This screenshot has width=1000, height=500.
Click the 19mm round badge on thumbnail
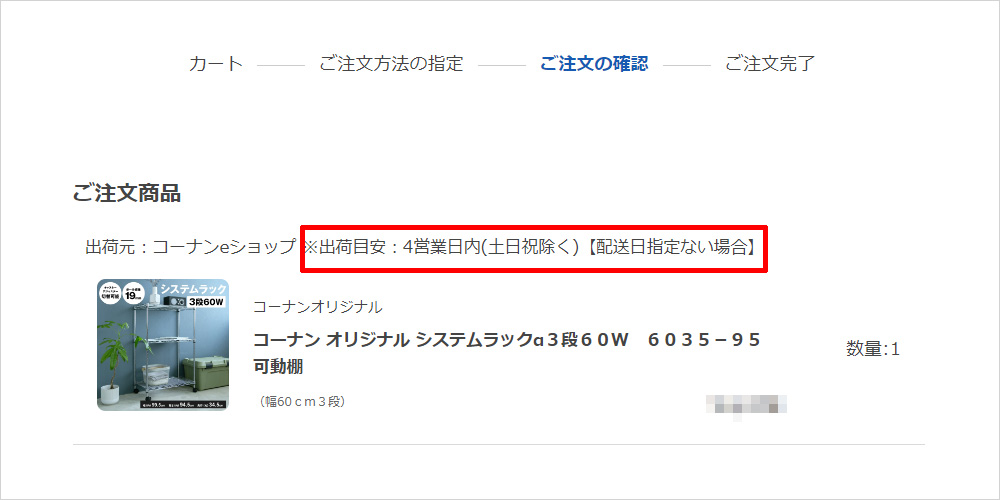click(x=135, y=295)
